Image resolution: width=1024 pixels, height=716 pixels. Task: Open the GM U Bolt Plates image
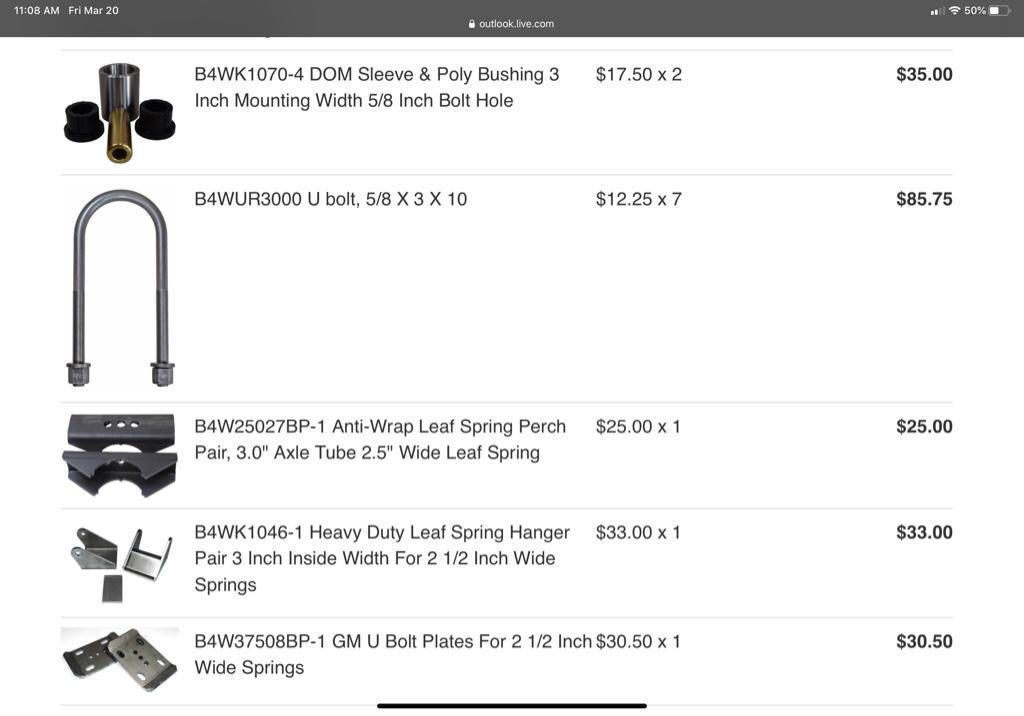[120, 658]
